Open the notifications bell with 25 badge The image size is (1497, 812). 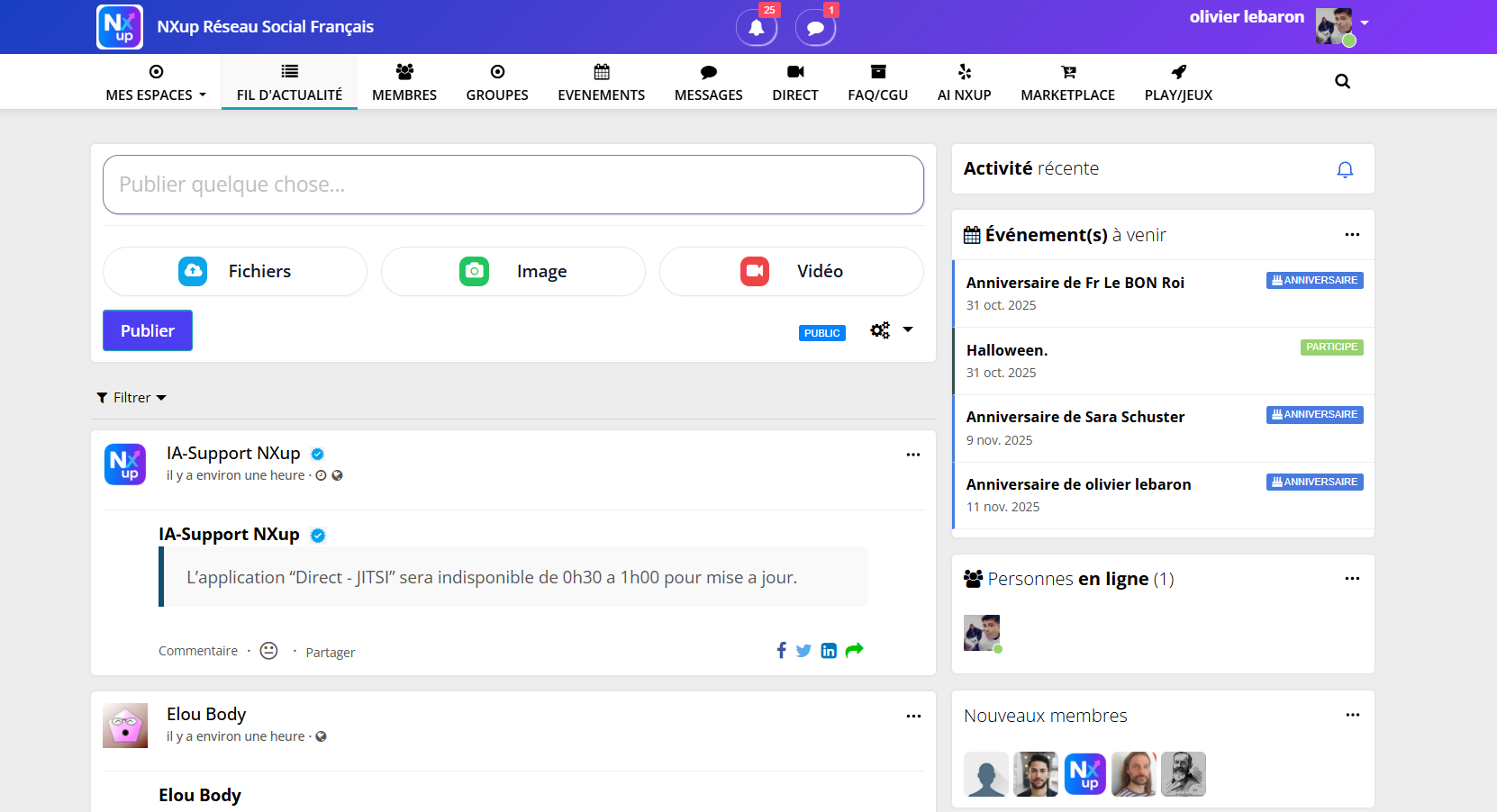coord(756,28)
